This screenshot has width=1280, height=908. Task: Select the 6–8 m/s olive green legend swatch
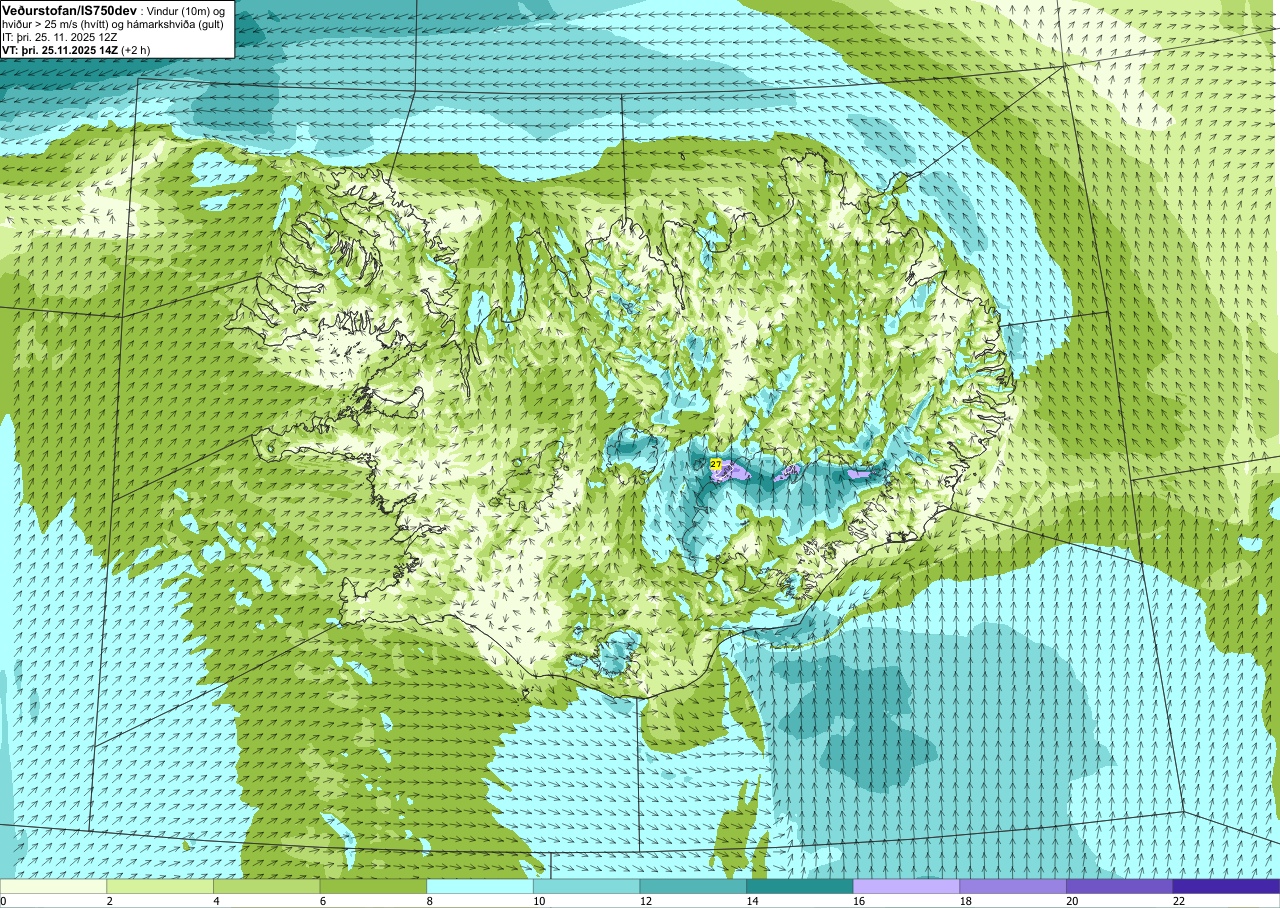click(x=373, y=886)
